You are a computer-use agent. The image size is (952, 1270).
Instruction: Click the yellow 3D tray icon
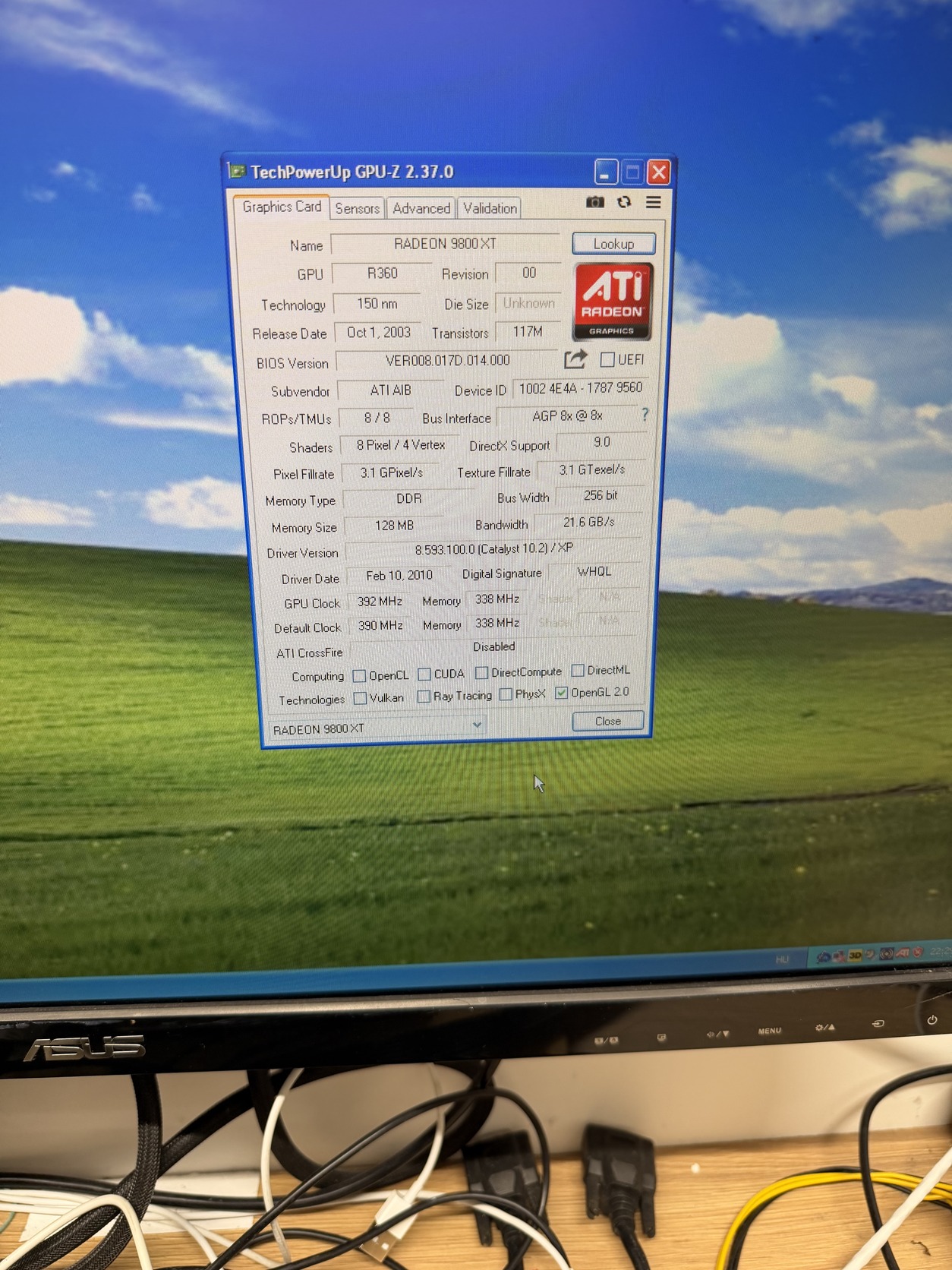click(x=856, y=955)
